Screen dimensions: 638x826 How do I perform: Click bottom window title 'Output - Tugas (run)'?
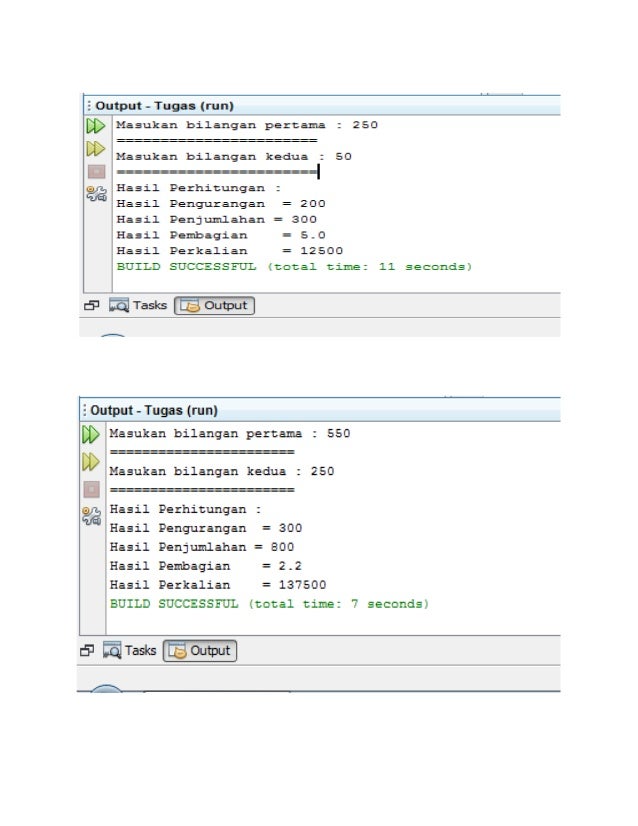click(x=154, y=410)
